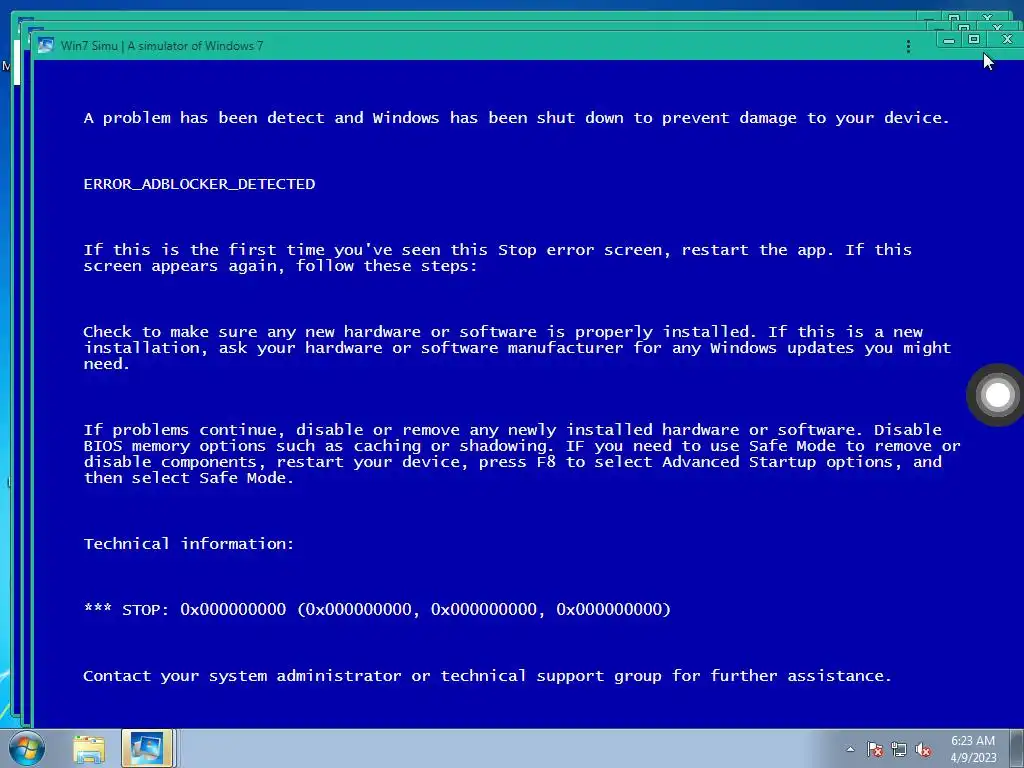Open the clock showing 6:23 AM
This screenshot has width=1024, height=768.
tap(973, 749)
